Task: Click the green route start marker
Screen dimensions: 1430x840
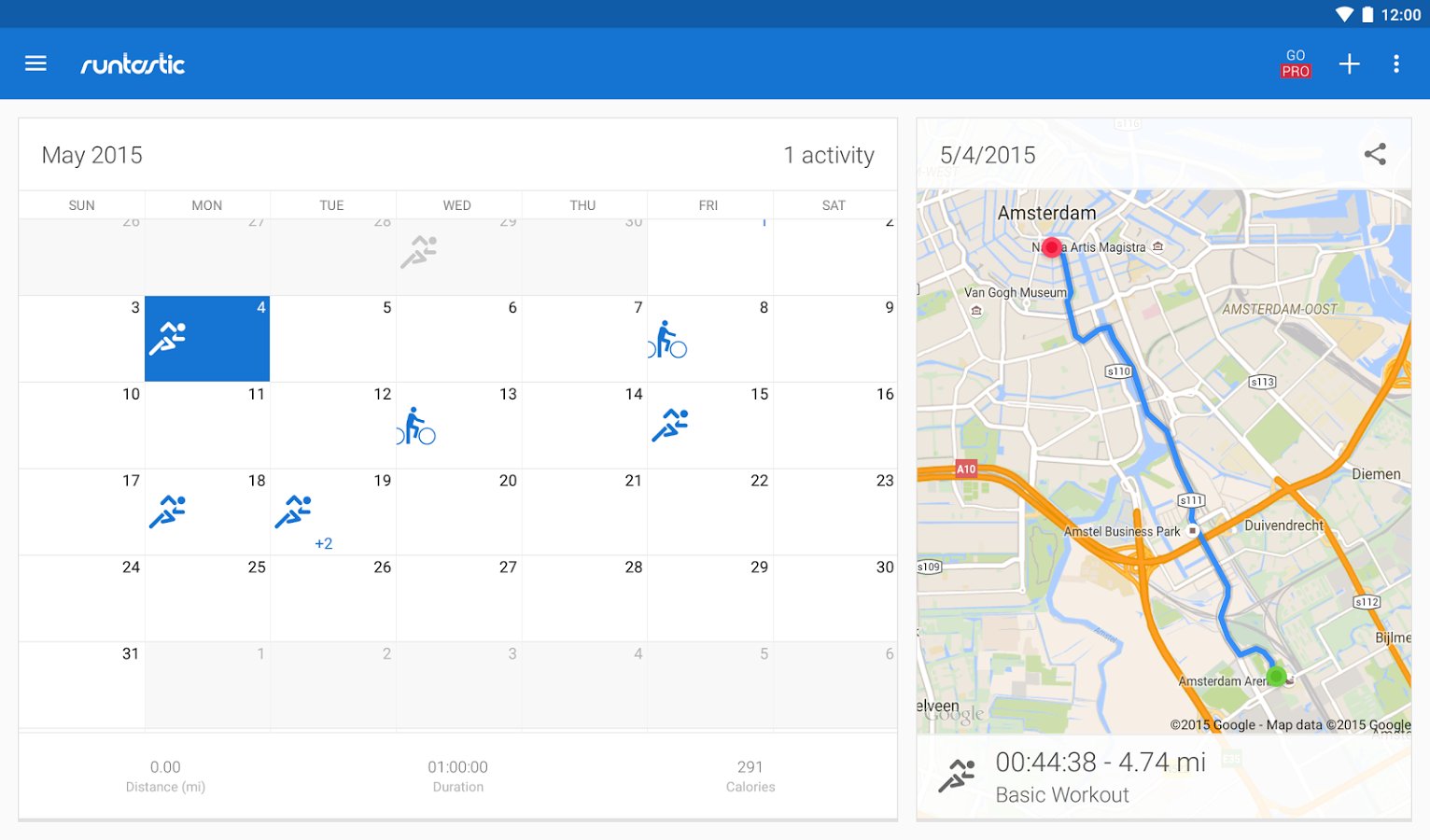Action: coord(1276,676)
